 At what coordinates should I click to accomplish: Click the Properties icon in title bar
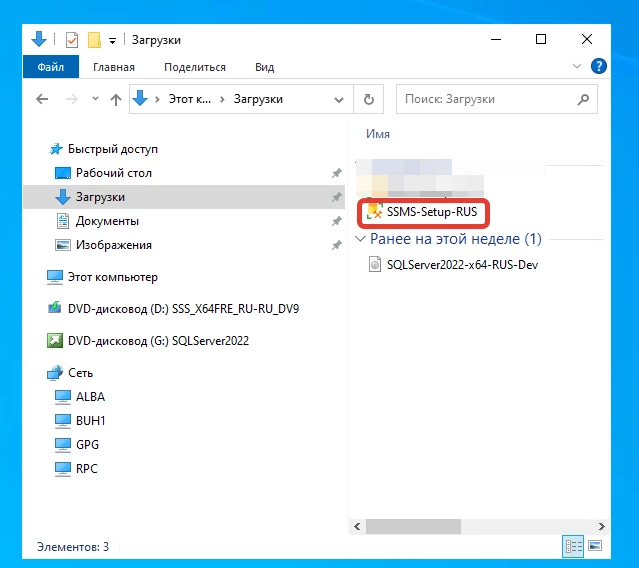point(72,40)
